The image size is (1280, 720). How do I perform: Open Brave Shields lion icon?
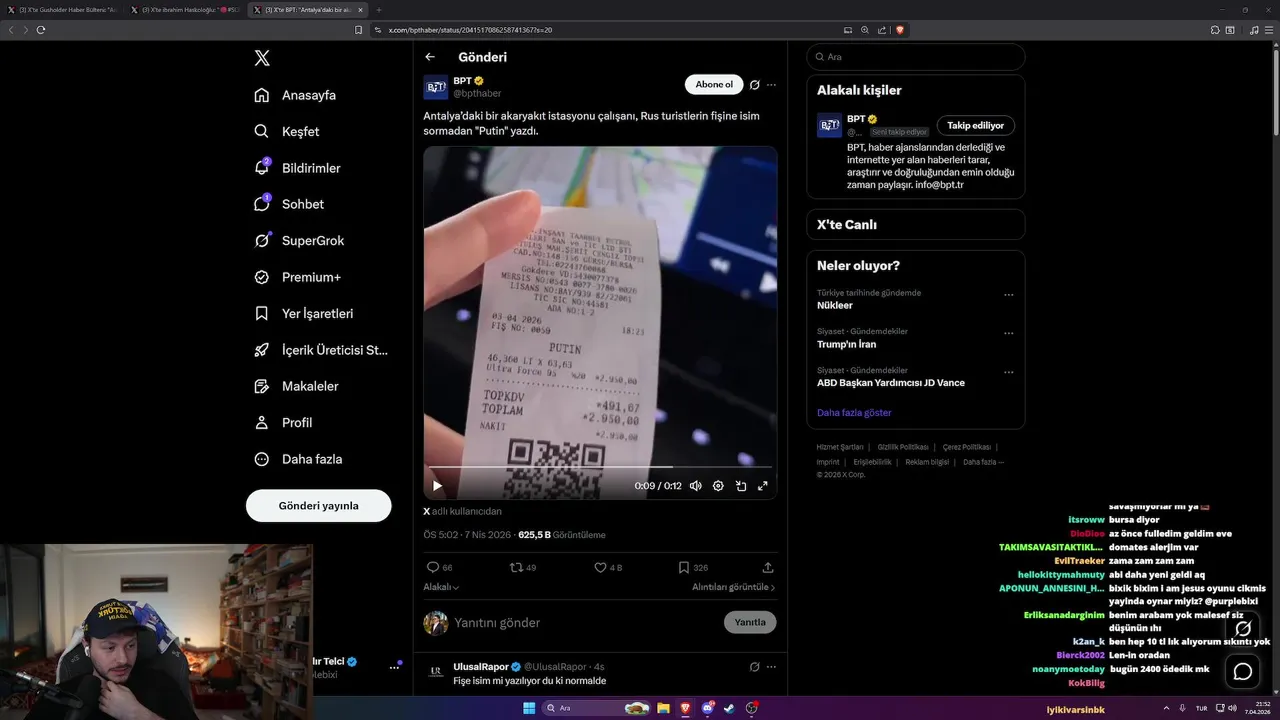point(899,30)
